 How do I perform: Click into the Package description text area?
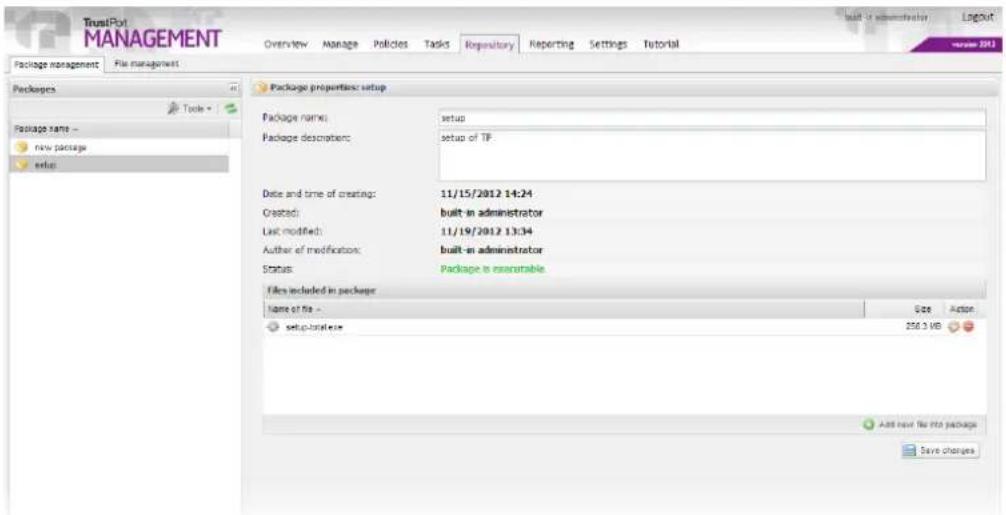[x=712, y=156]
